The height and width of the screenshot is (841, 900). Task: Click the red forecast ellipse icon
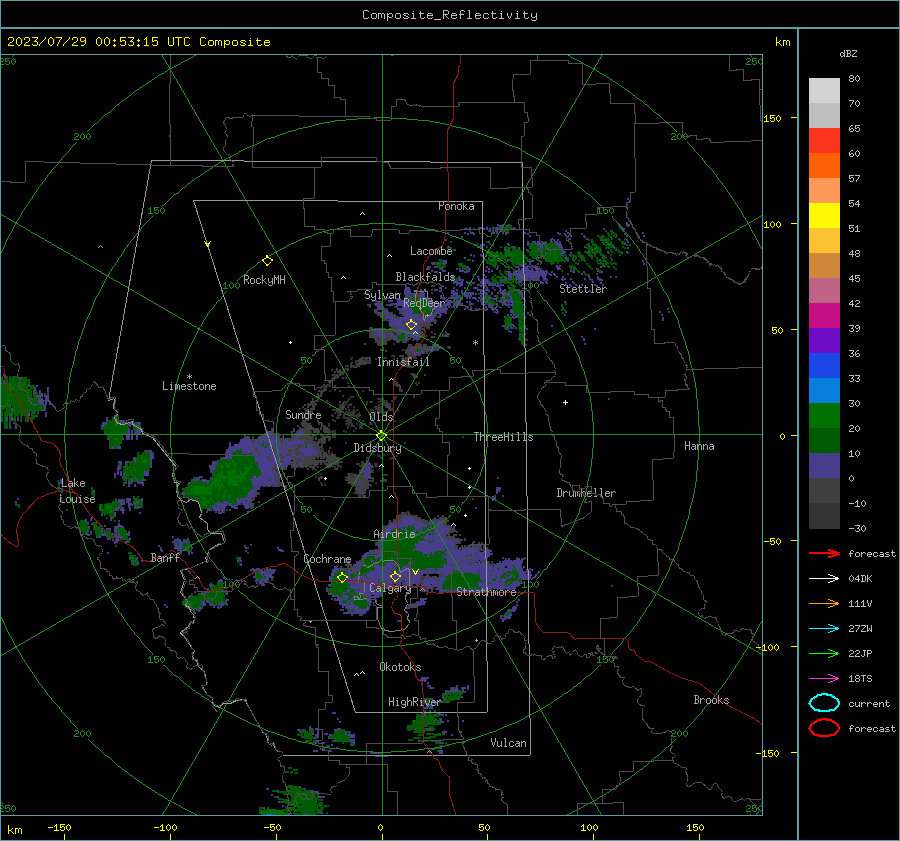tap(824, 728)
